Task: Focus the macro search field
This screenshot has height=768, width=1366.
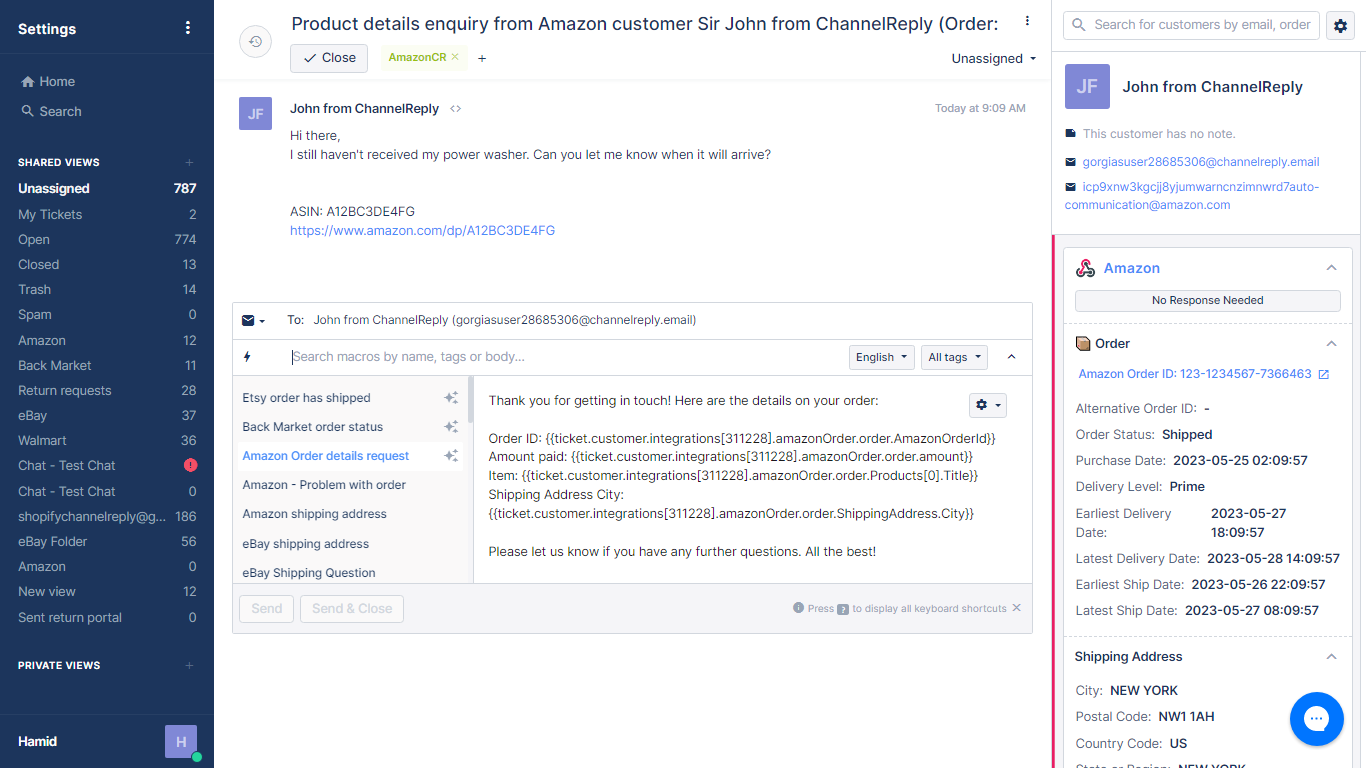Action: [565, 357]
